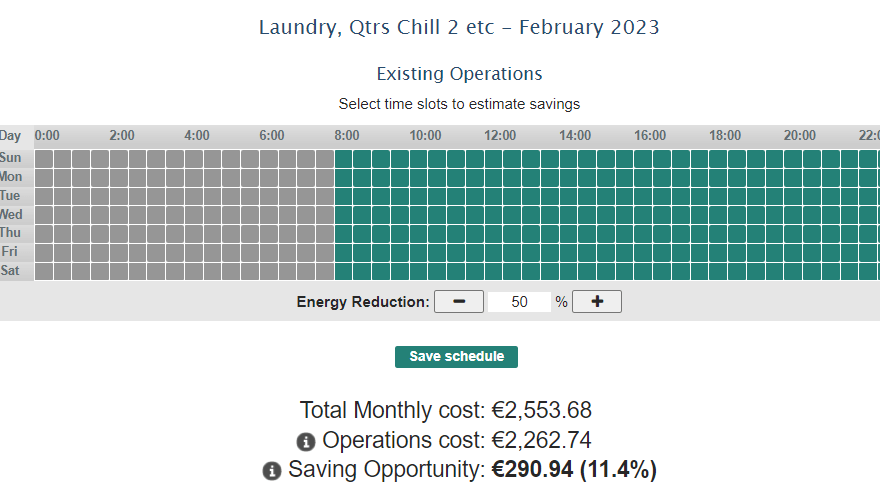Screen dimensions: 880x491
Task: Toggle the Sunday 0:00 time slot
Action: [44, 158]
